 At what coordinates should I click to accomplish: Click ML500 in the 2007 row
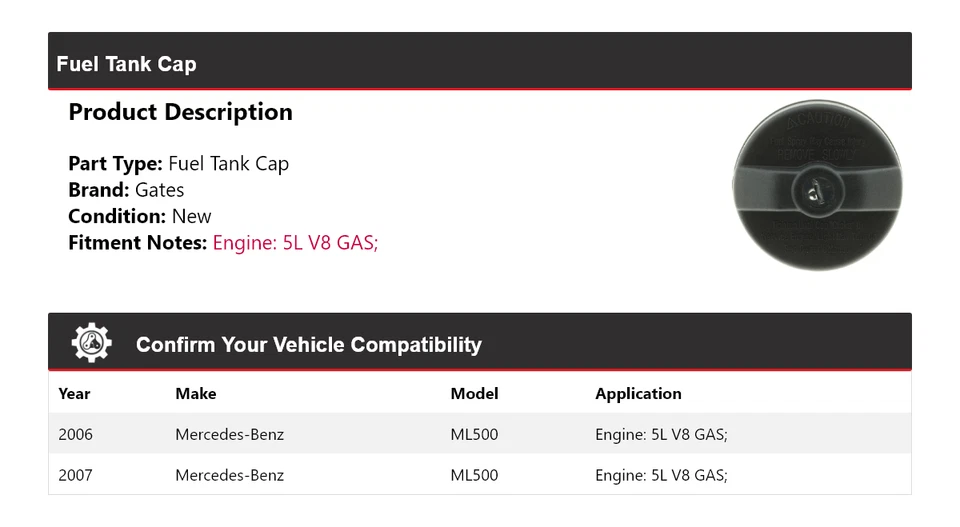point(474,475)
